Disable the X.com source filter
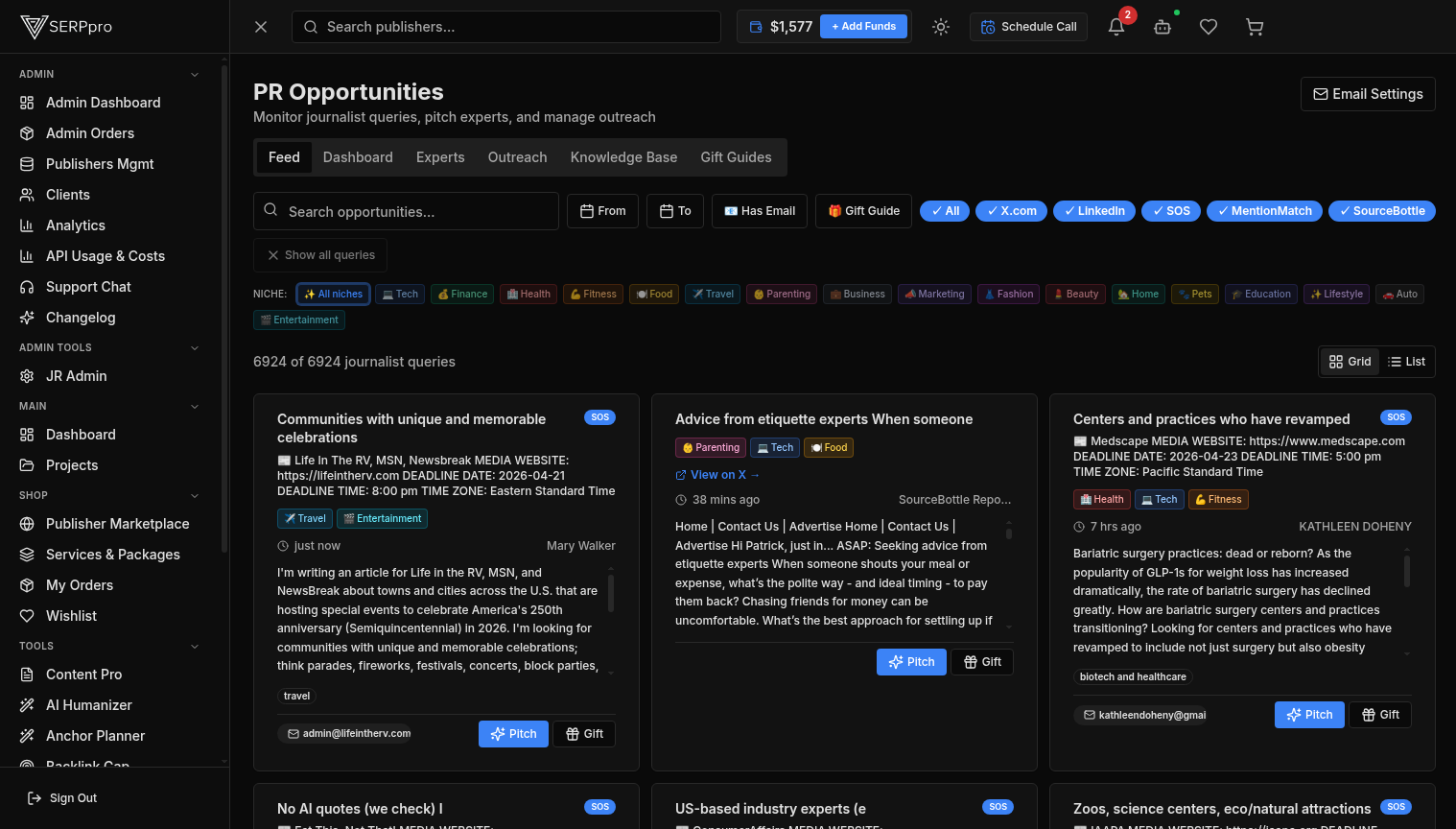The width and height of the screenshot is (1456, 829). (1011, 210)
